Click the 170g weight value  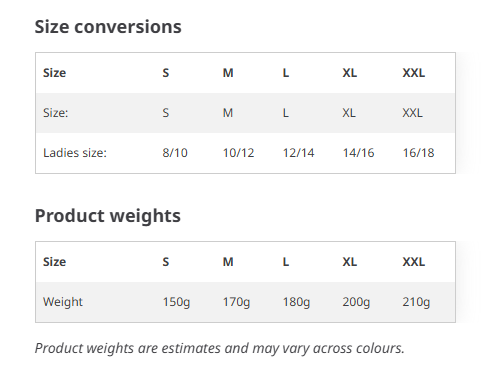[236, 302]
